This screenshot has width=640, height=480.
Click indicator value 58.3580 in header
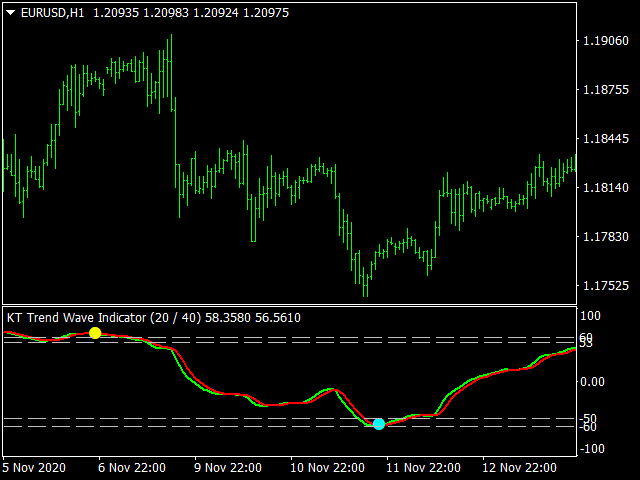click(x=228, y=318)
